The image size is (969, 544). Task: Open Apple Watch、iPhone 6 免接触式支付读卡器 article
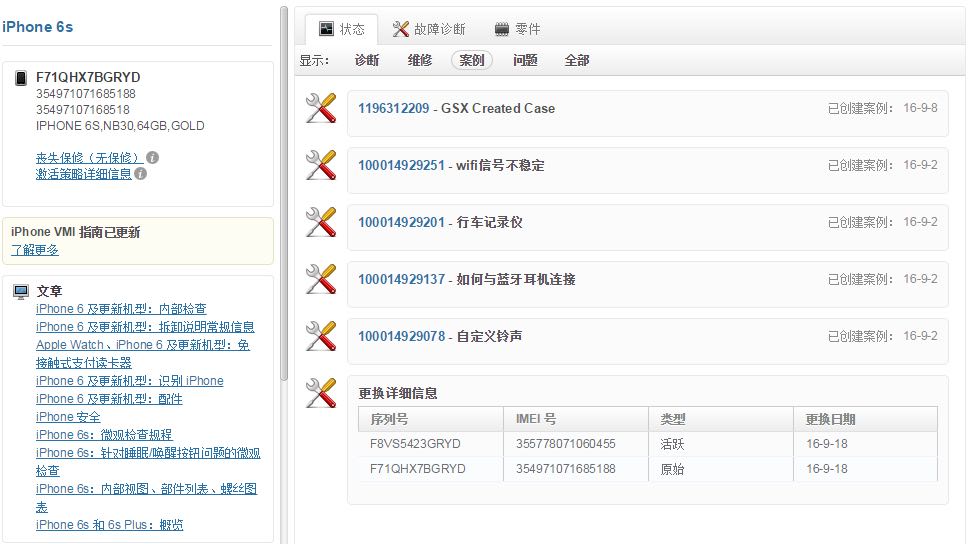143,354
